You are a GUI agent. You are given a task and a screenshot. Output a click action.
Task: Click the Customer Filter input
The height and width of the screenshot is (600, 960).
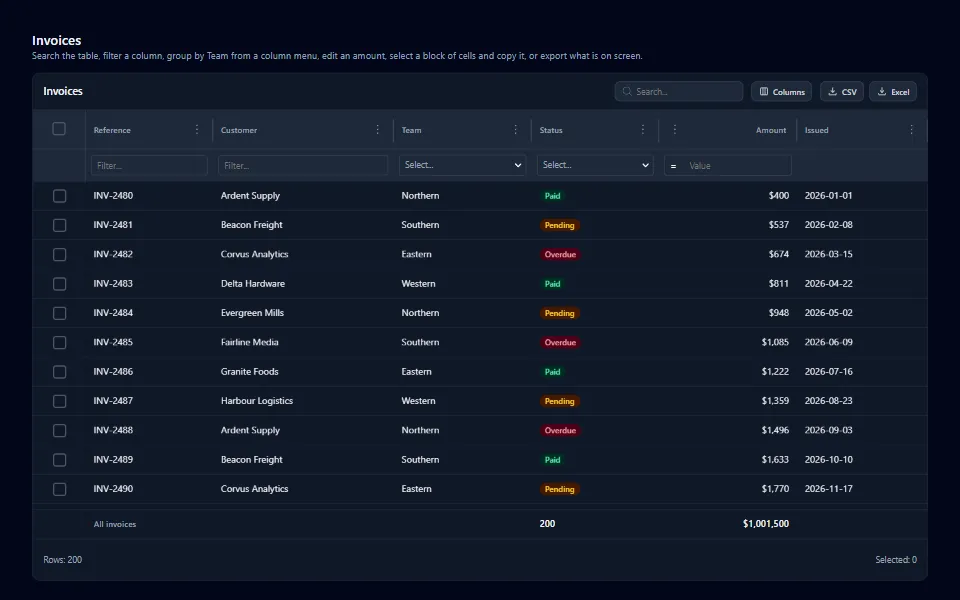click(302, 165)
